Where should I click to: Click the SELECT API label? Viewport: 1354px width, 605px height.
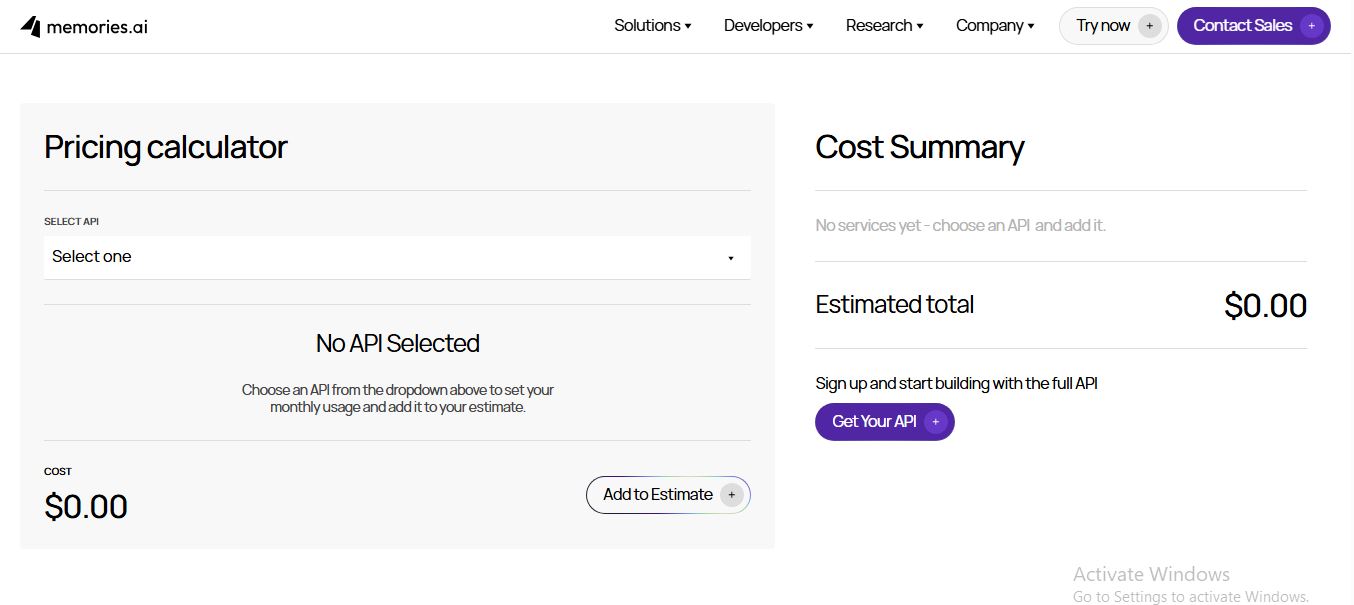click(x=71, y=222)
